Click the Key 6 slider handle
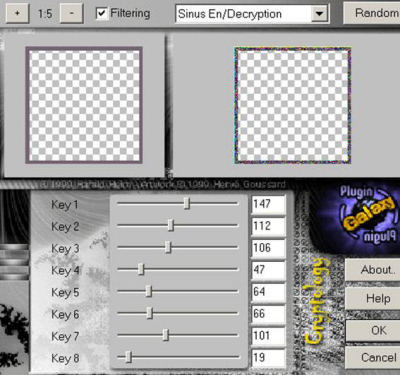The height and width of the screenshot is (375, 400). (x=150, y=313)
